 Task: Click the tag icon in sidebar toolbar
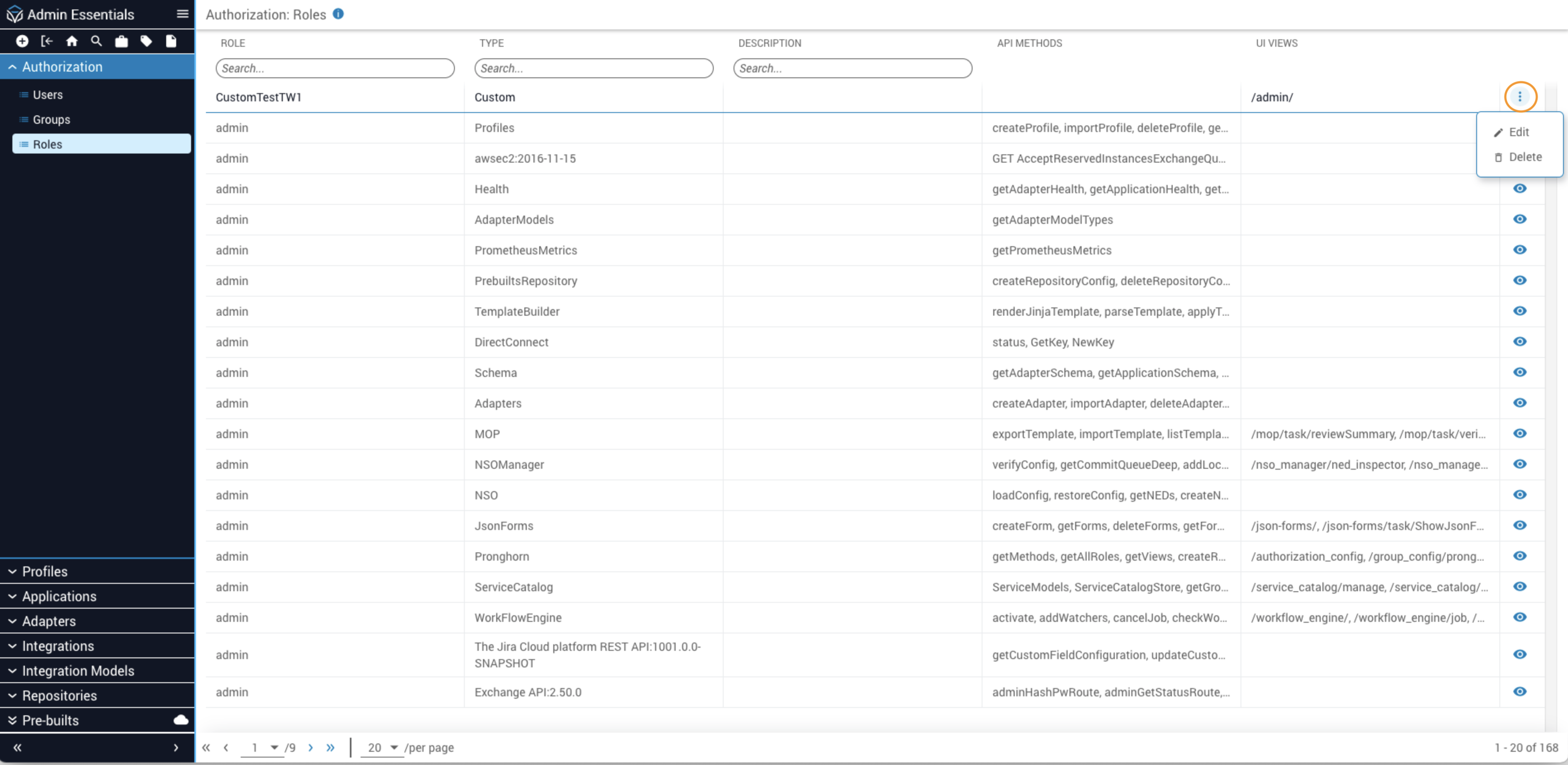click(146, 41)
